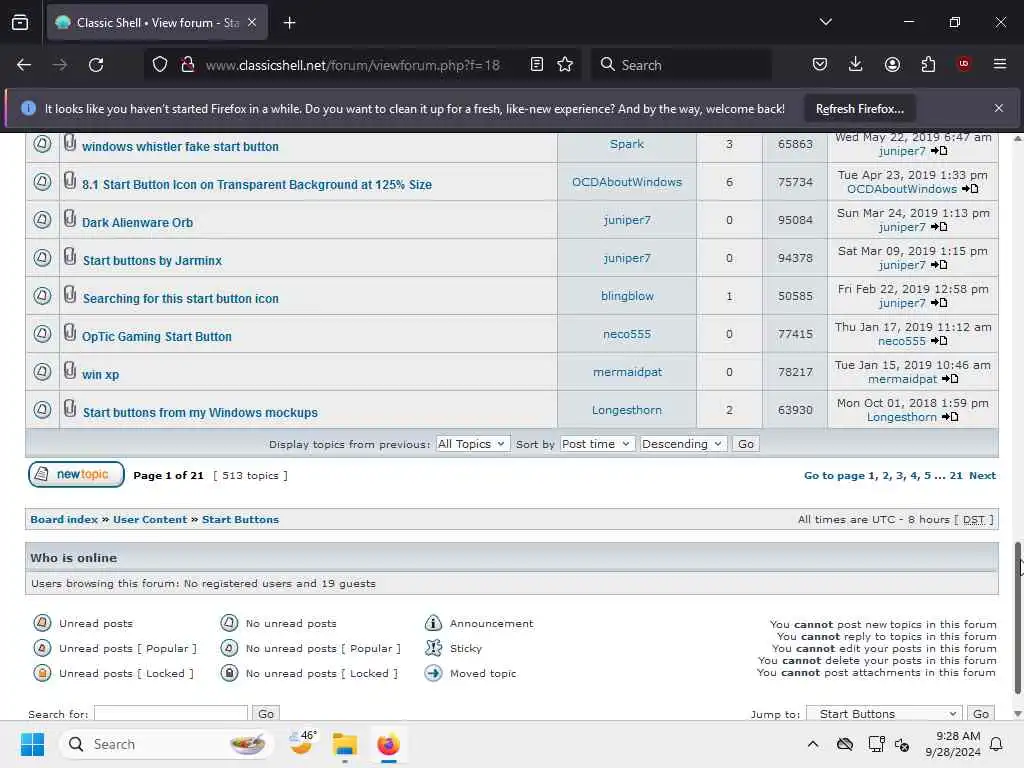Open the All Topics dropdown
The image size is (1024, 768).
point(472,444)
